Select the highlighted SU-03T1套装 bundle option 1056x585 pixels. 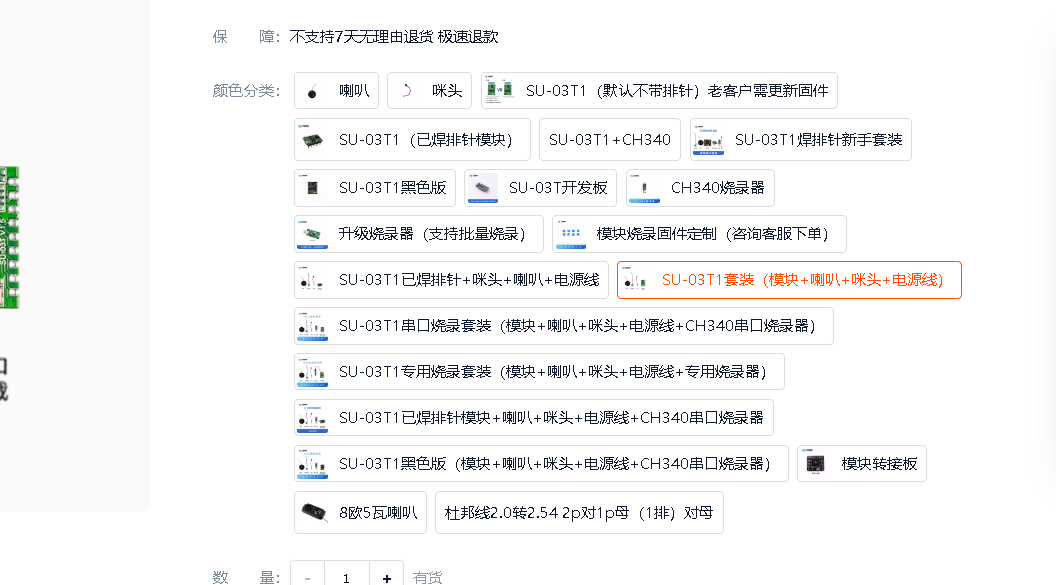[789, 280]
